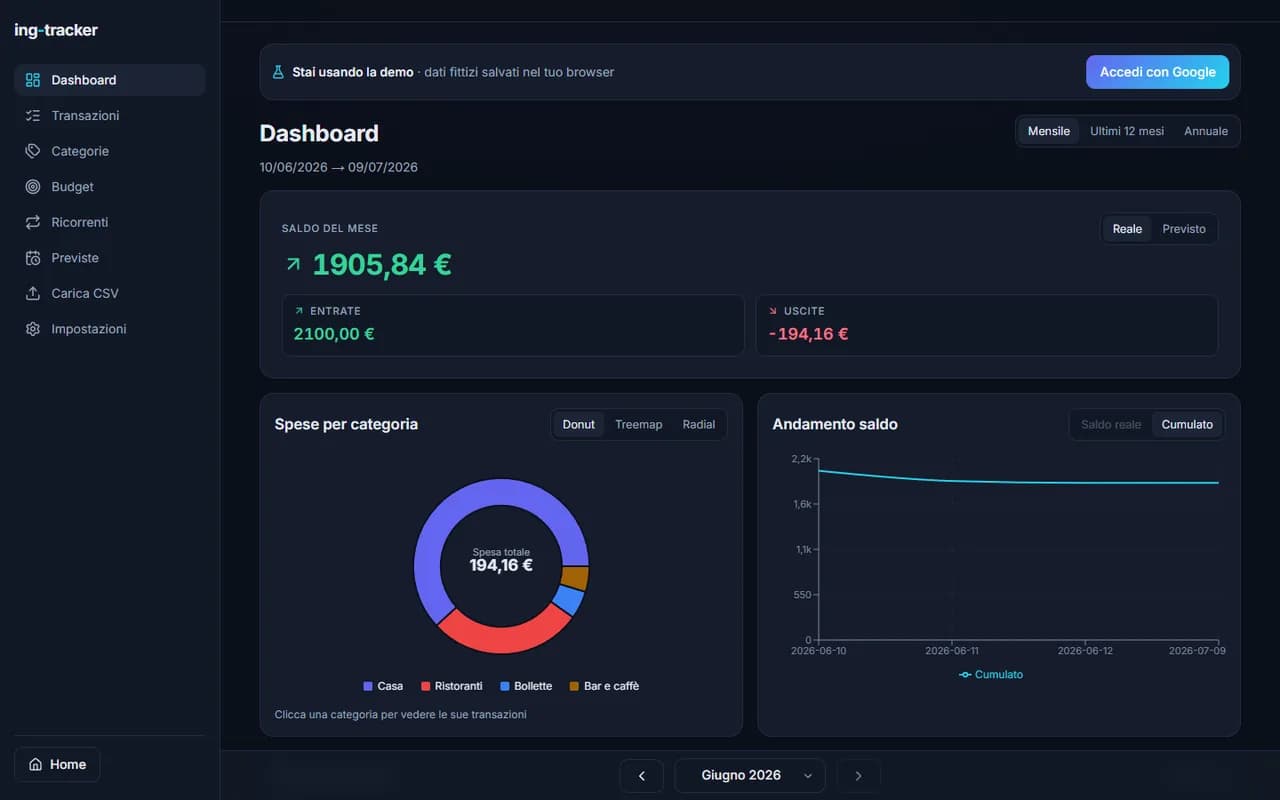
Task: Click the Cumulato legend line marker
Action: [x=965, y=675]
